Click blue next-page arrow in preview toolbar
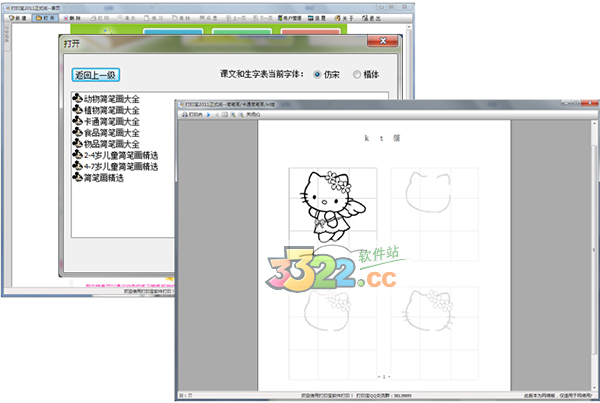The height and width of the screenshot is (403, 600). coord(209,114)
